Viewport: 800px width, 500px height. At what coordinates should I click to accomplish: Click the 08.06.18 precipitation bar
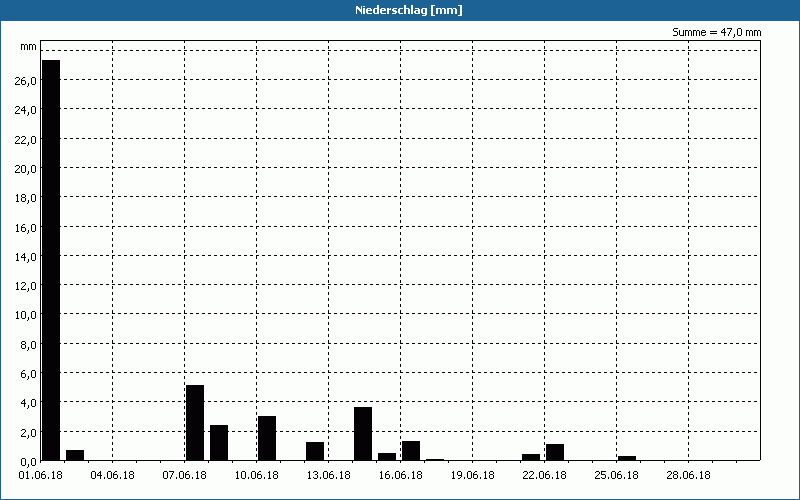tap(219, 442)
